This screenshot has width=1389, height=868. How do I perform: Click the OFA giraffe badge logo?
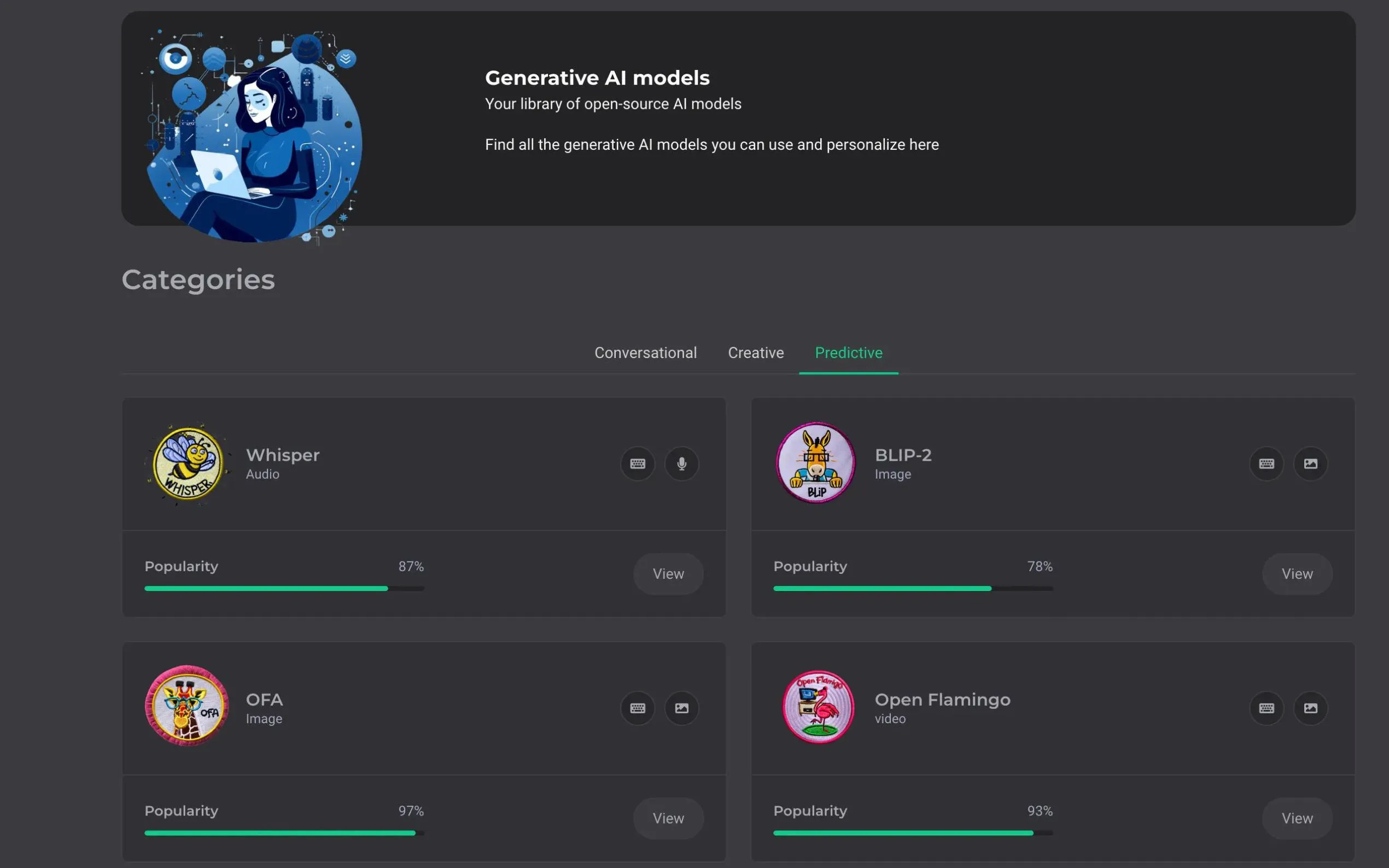pos(186,706)
